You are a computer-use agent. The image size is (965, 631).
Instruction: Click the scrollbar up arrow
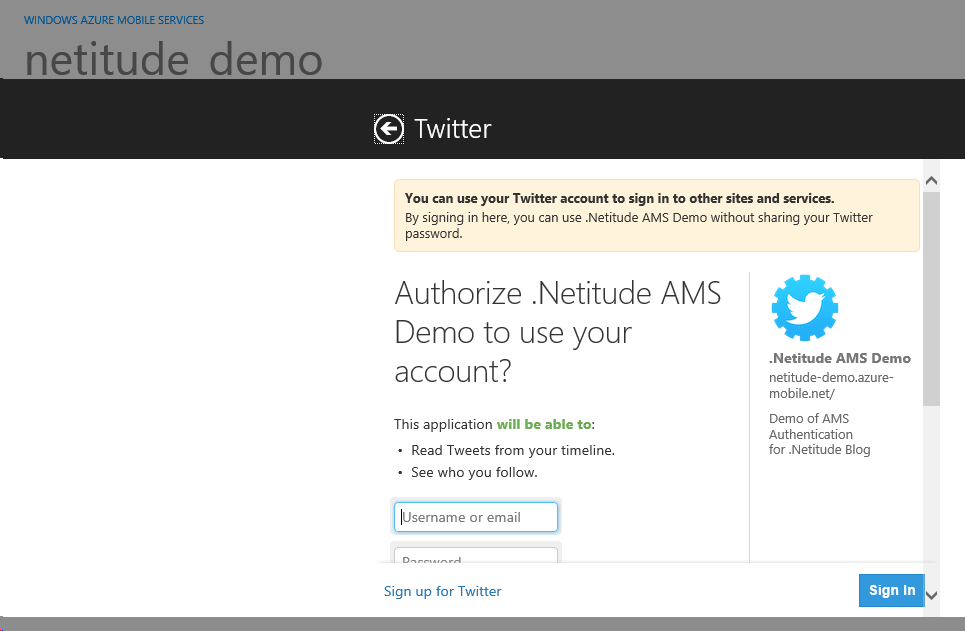931,180
